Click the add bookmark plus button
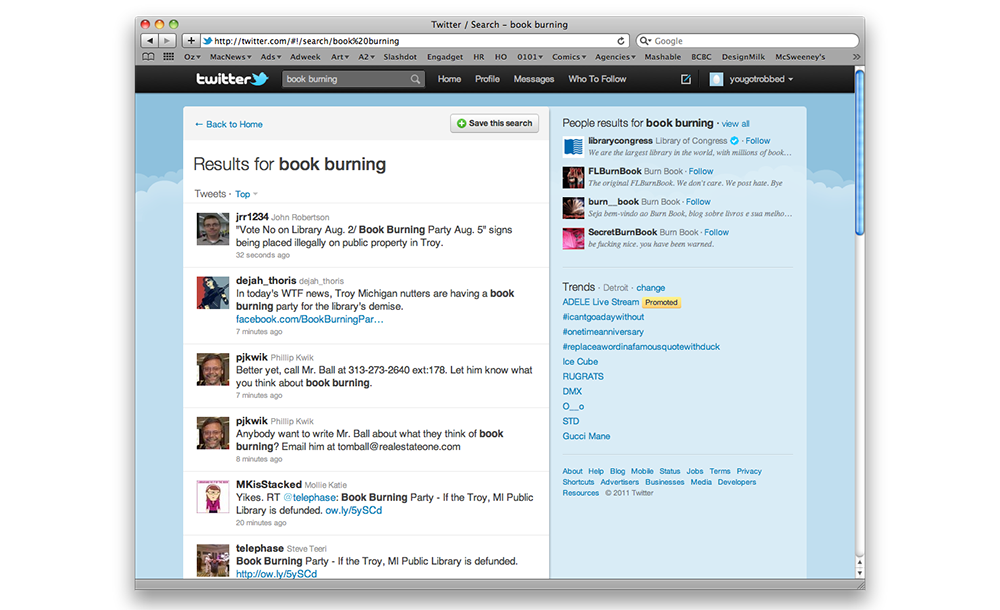 (x=191, y=40)
